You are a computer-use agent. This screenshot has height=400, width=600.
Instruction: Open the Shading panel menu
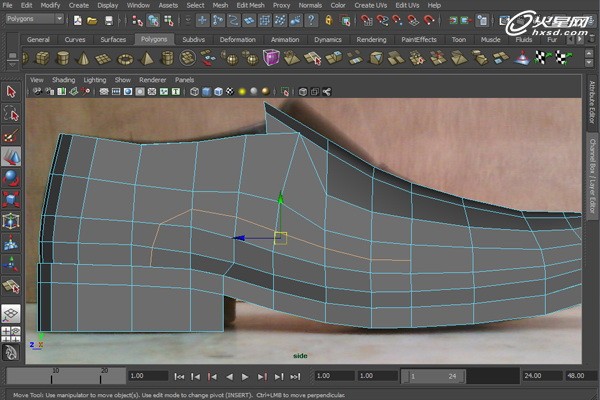[x=63, y=79]
